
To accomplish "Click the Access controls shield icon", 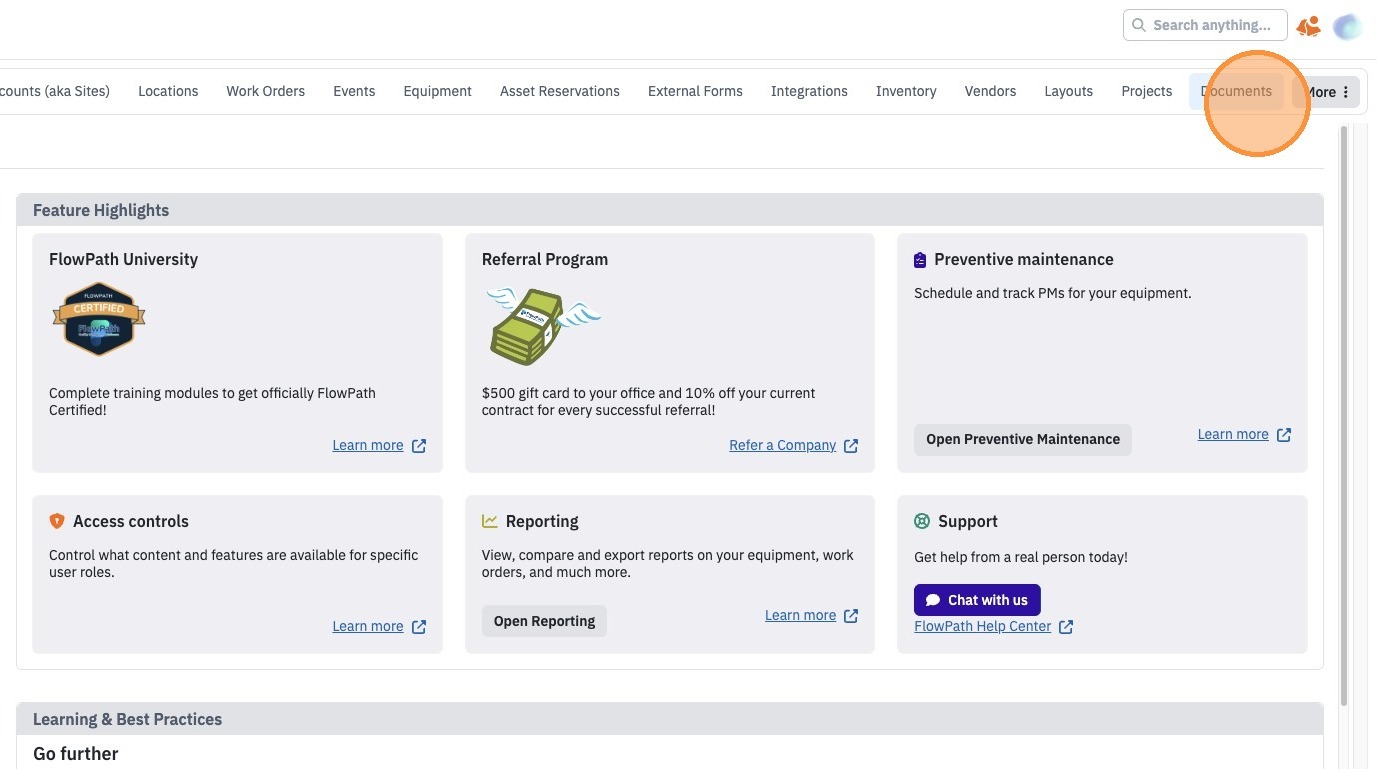I will click(x=57, y=521).
